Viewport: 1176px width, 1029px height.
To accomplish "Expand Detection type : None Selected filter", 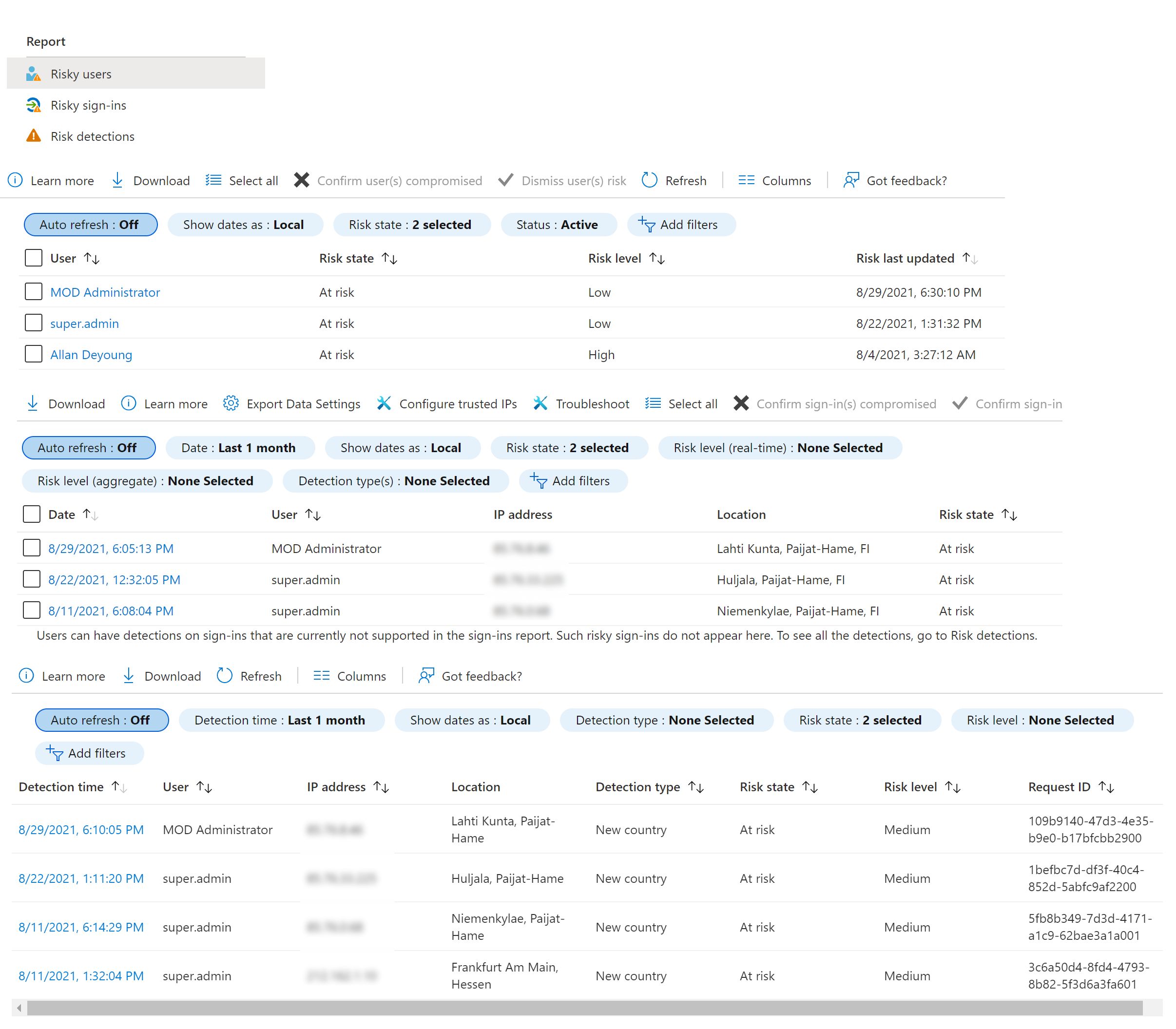I will tap(665, 720).
